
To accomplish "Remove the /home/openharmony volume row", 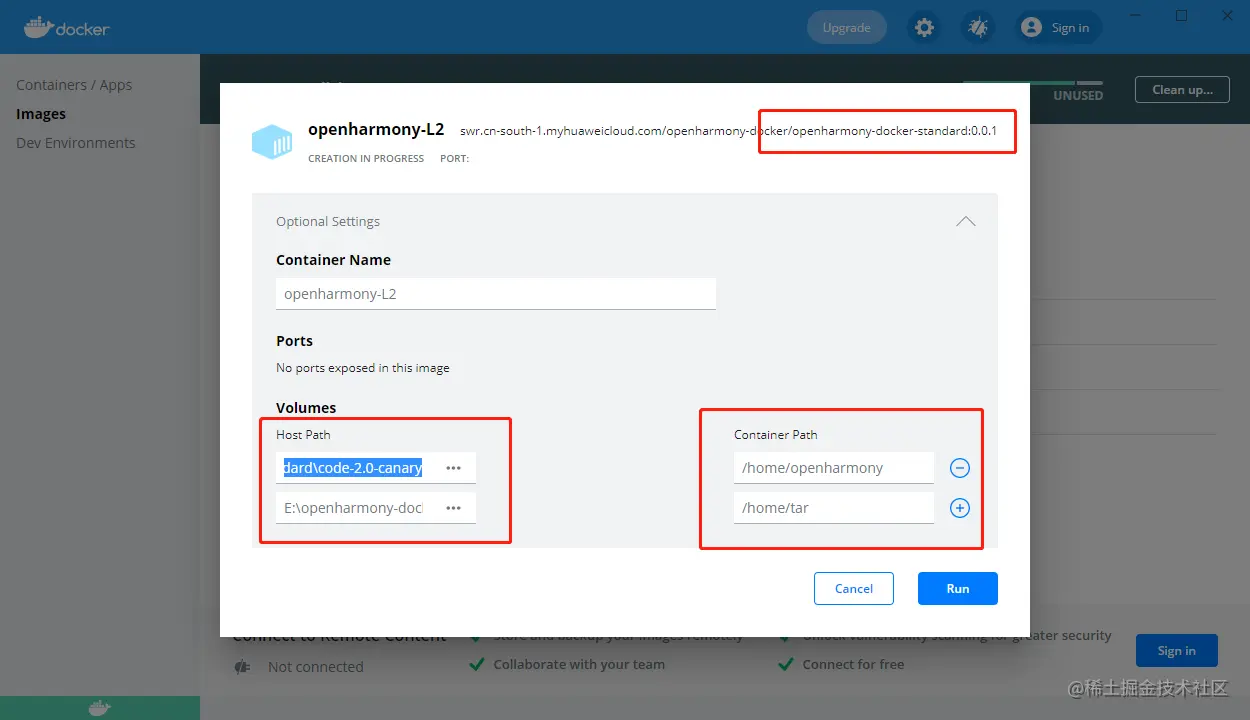I will (959, 468).
